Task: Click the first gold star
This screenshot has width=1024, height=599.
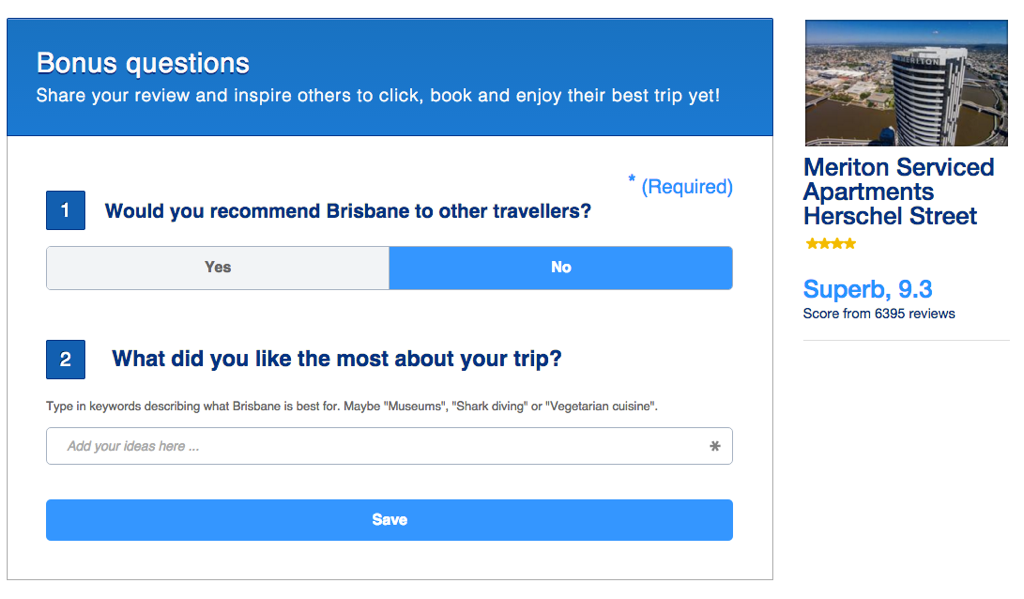Action: [x=812, y=244]
